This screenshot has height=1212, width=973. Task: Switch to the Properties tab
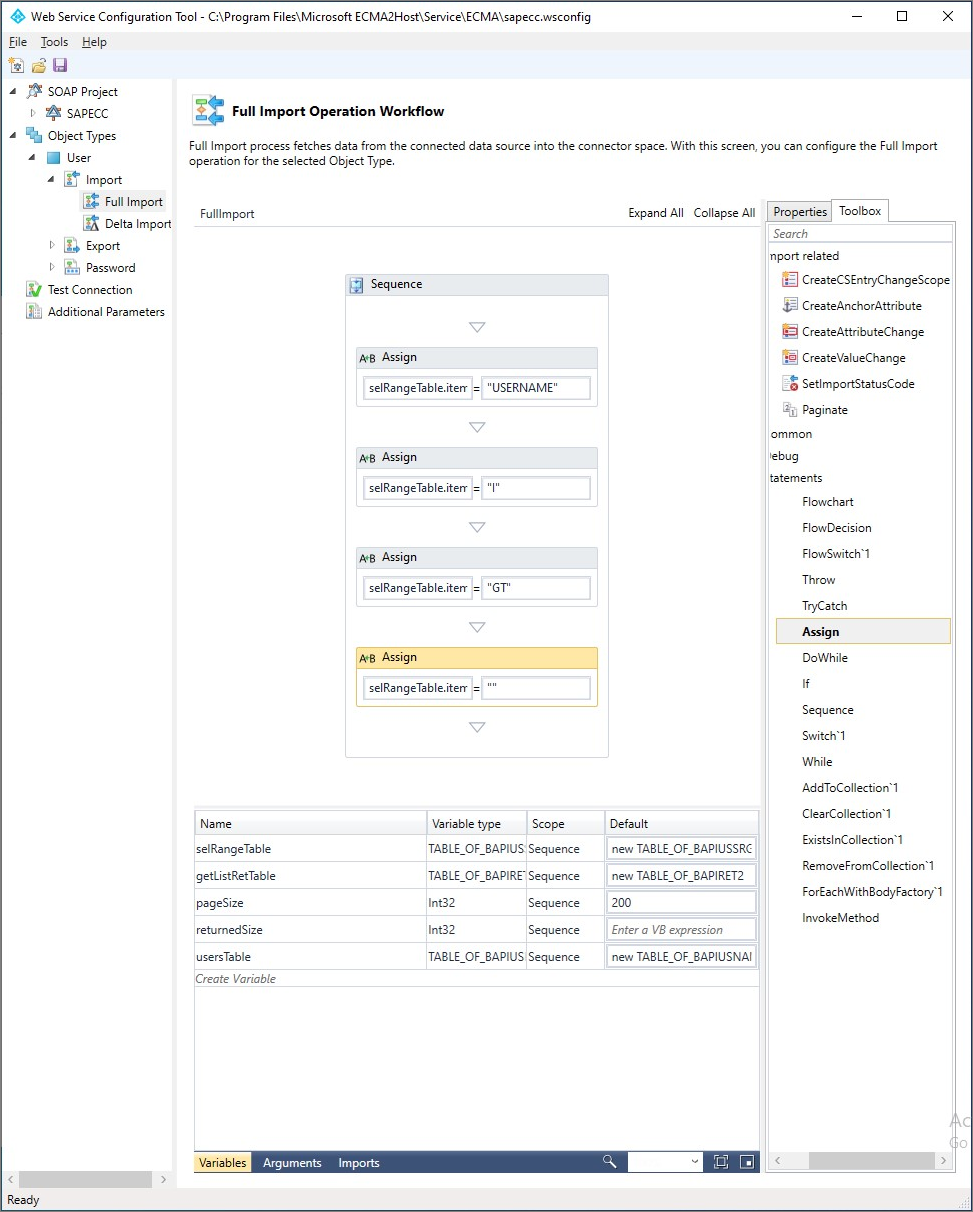(799, 212)
